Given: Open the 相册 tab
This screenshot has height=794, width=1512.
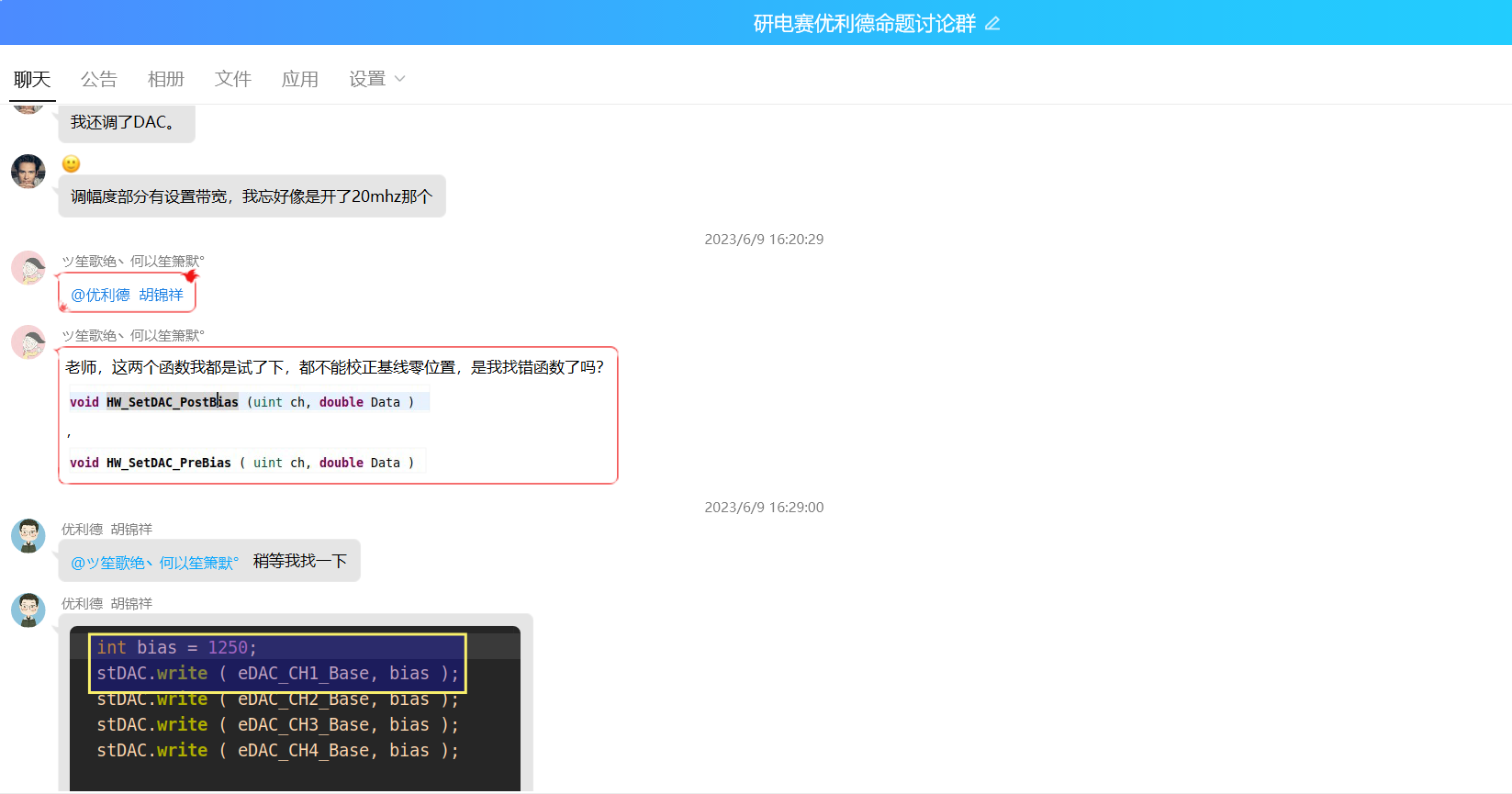Looking at the screenshot, I should (166, 80).
